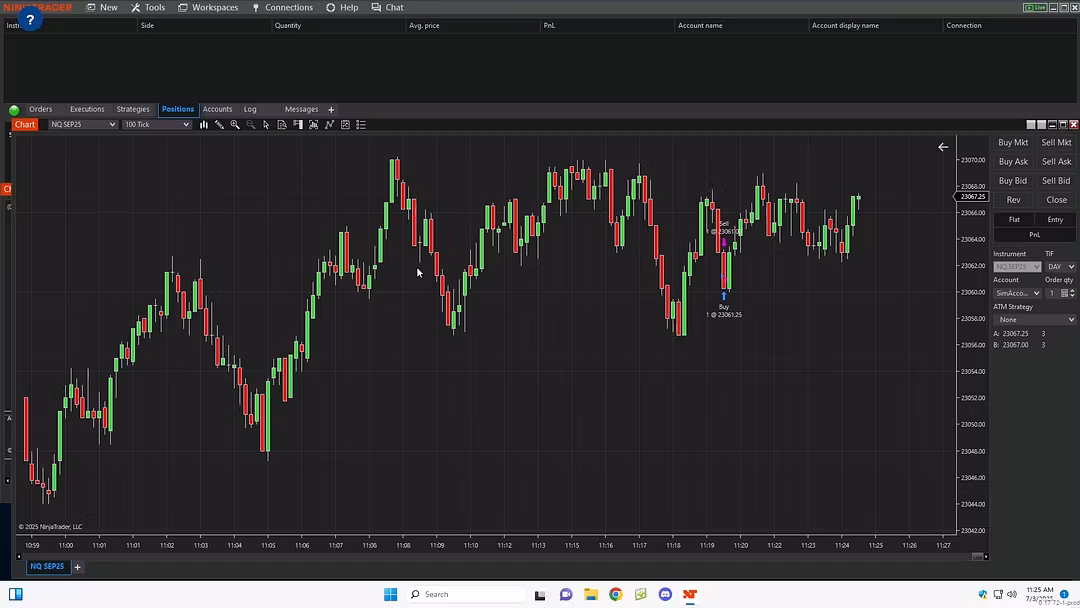Click the Close position button

tap(1057, 200)
